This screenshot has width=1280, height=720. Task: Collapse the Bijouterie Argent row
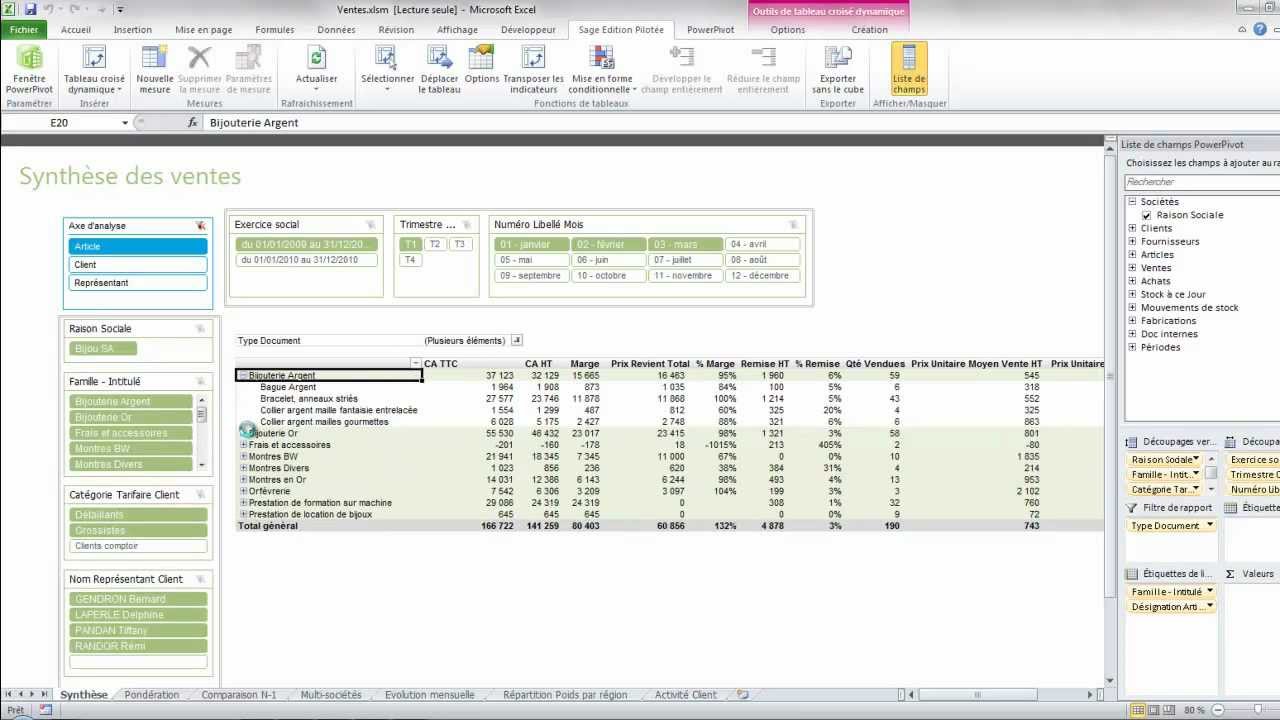coord(243,376)
